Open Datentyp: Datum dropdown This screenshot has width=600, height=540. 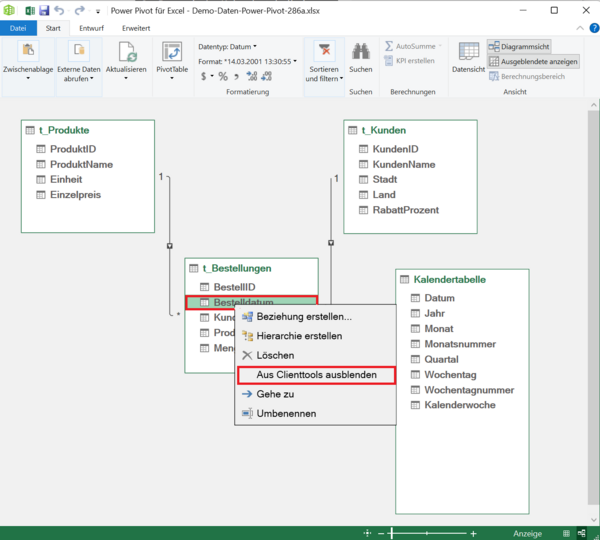227,46
